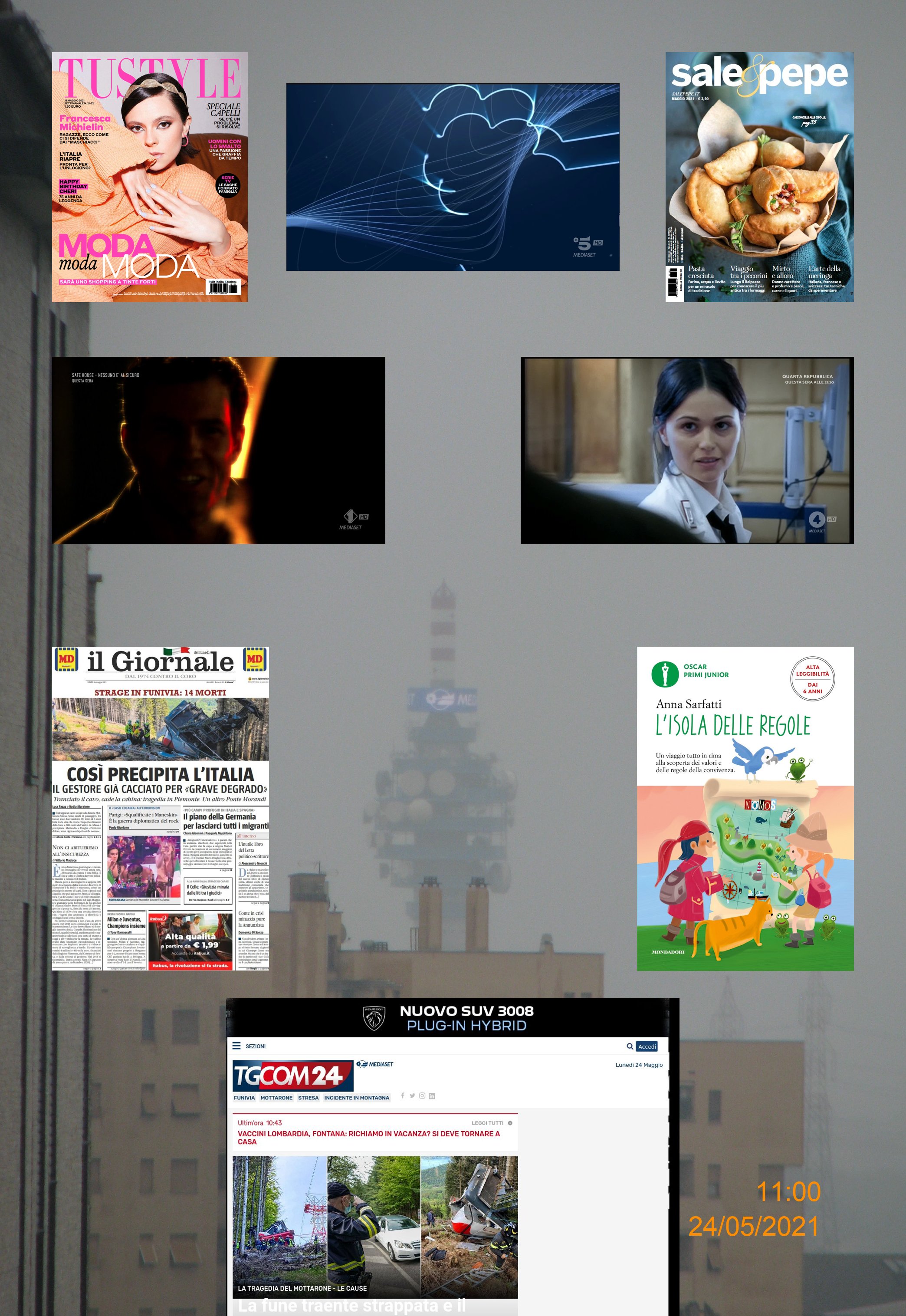Click the Mediaset logo beside TGCOM24
906x1316 pixels.
(374, 1064)
